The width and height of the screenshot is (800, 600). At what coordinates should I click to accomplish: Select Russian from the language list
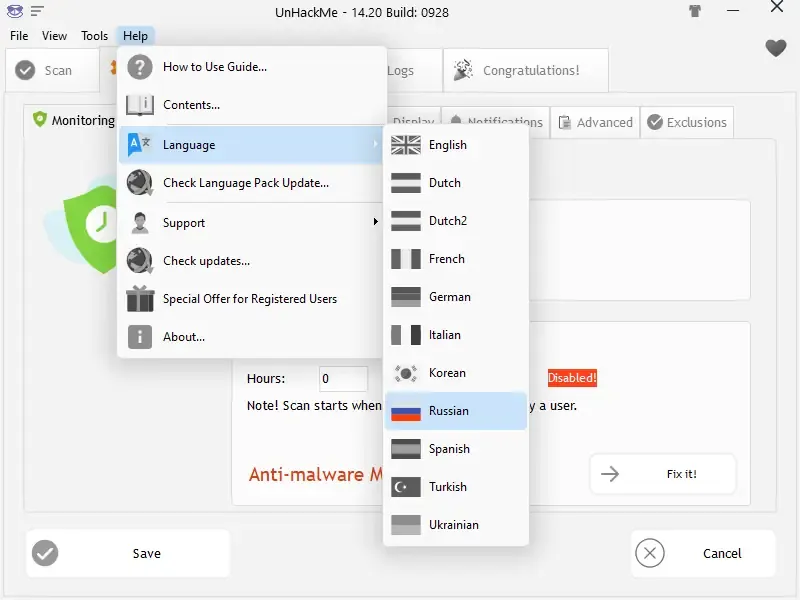tap(450, 411)
